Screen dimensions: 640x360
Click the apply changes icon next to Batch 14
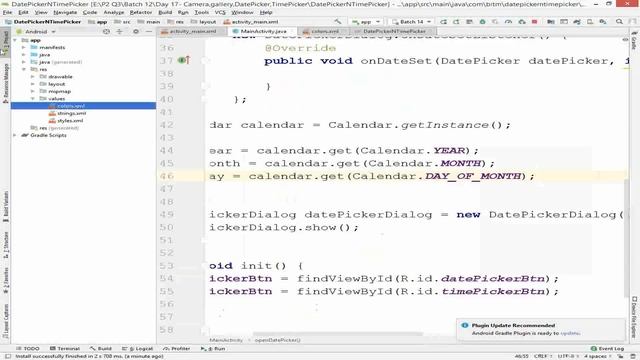(443, 22)
